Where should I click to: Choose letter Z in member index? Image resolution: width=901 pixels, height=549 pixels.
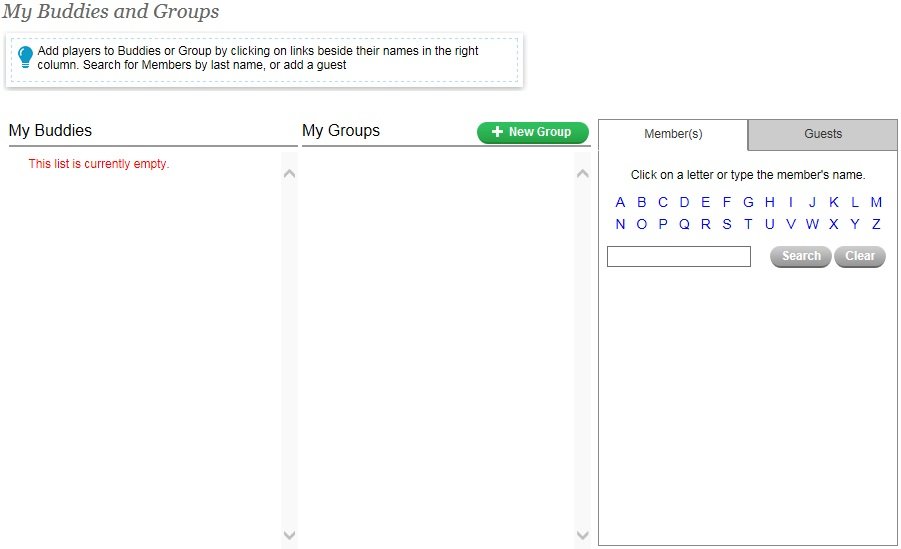tap(876, 224)
